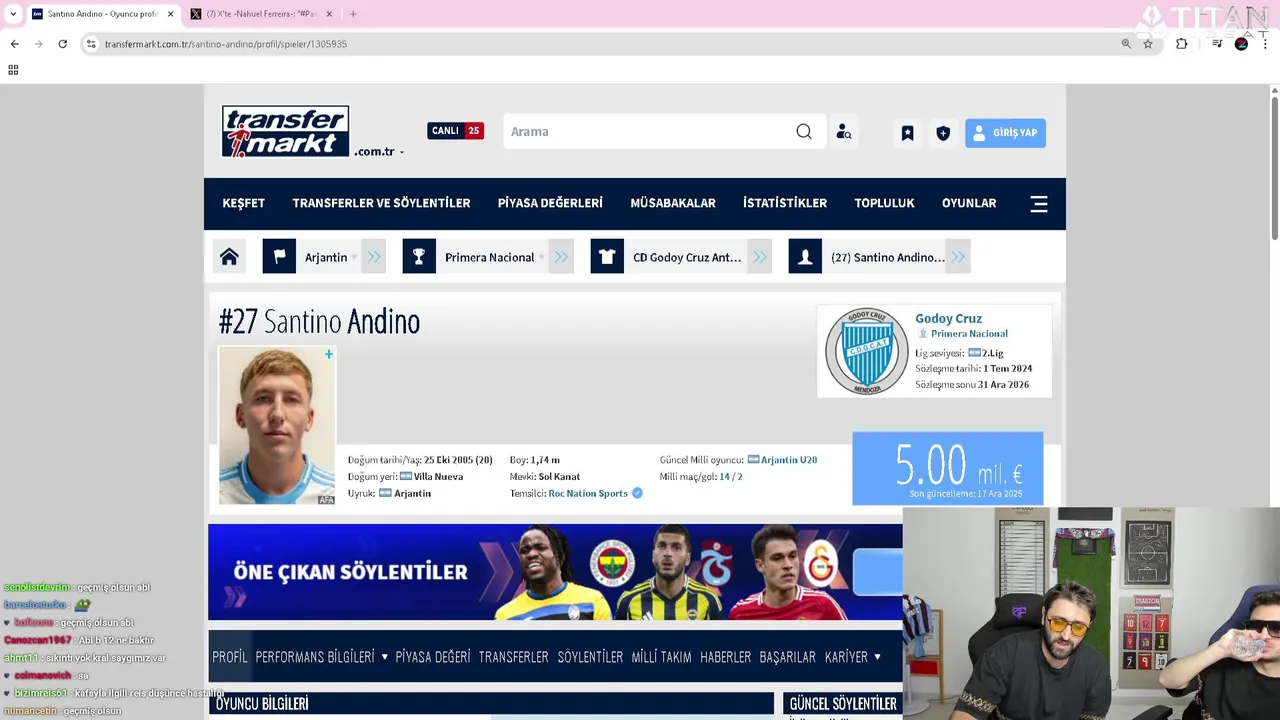Select the PROFİL tab
Image resolution: width=1280 pixels, height=720 pixels.
click(x=229, y=657)
